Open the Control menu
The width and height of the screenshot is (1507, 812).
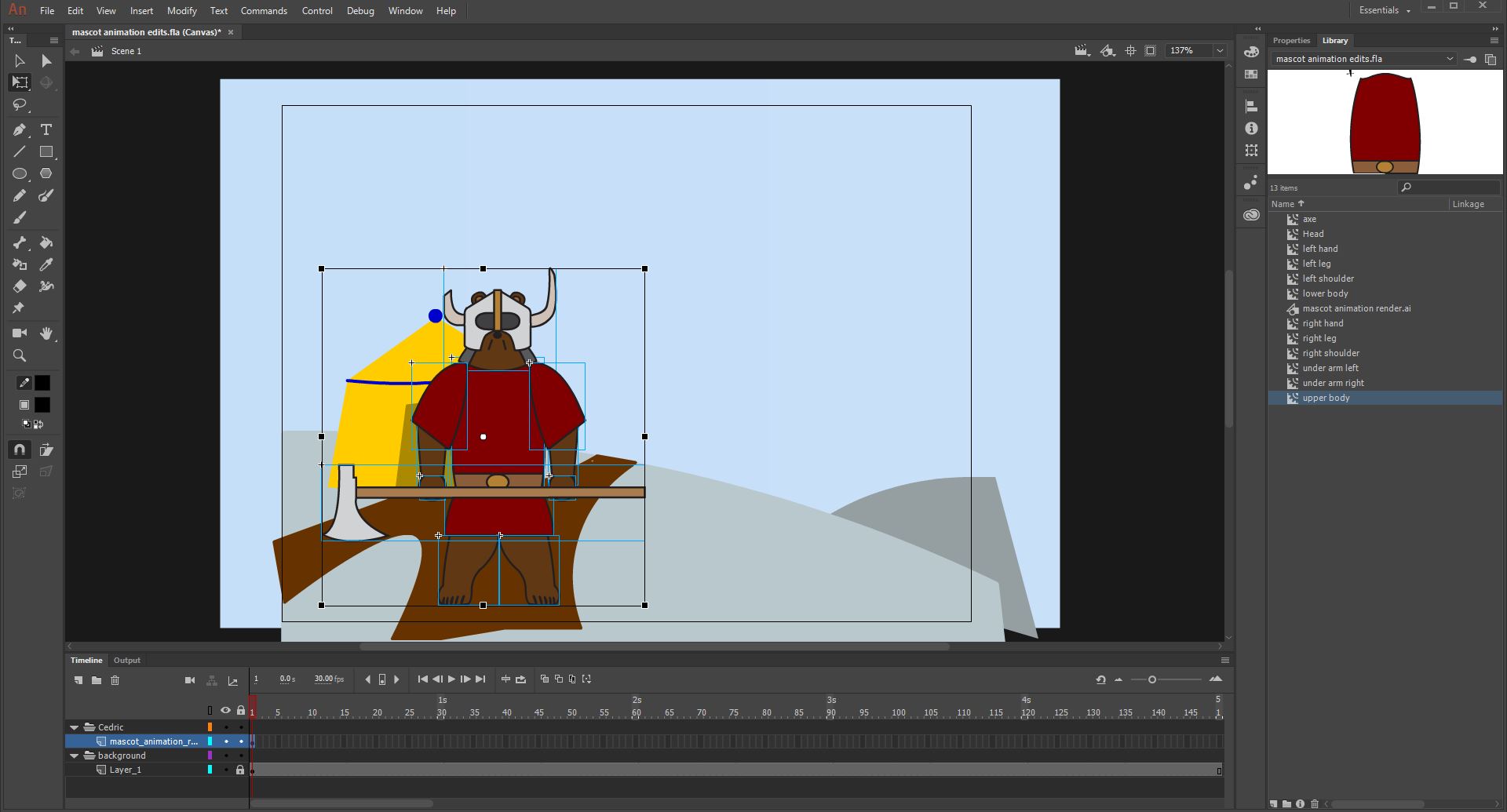click(316, 10)
